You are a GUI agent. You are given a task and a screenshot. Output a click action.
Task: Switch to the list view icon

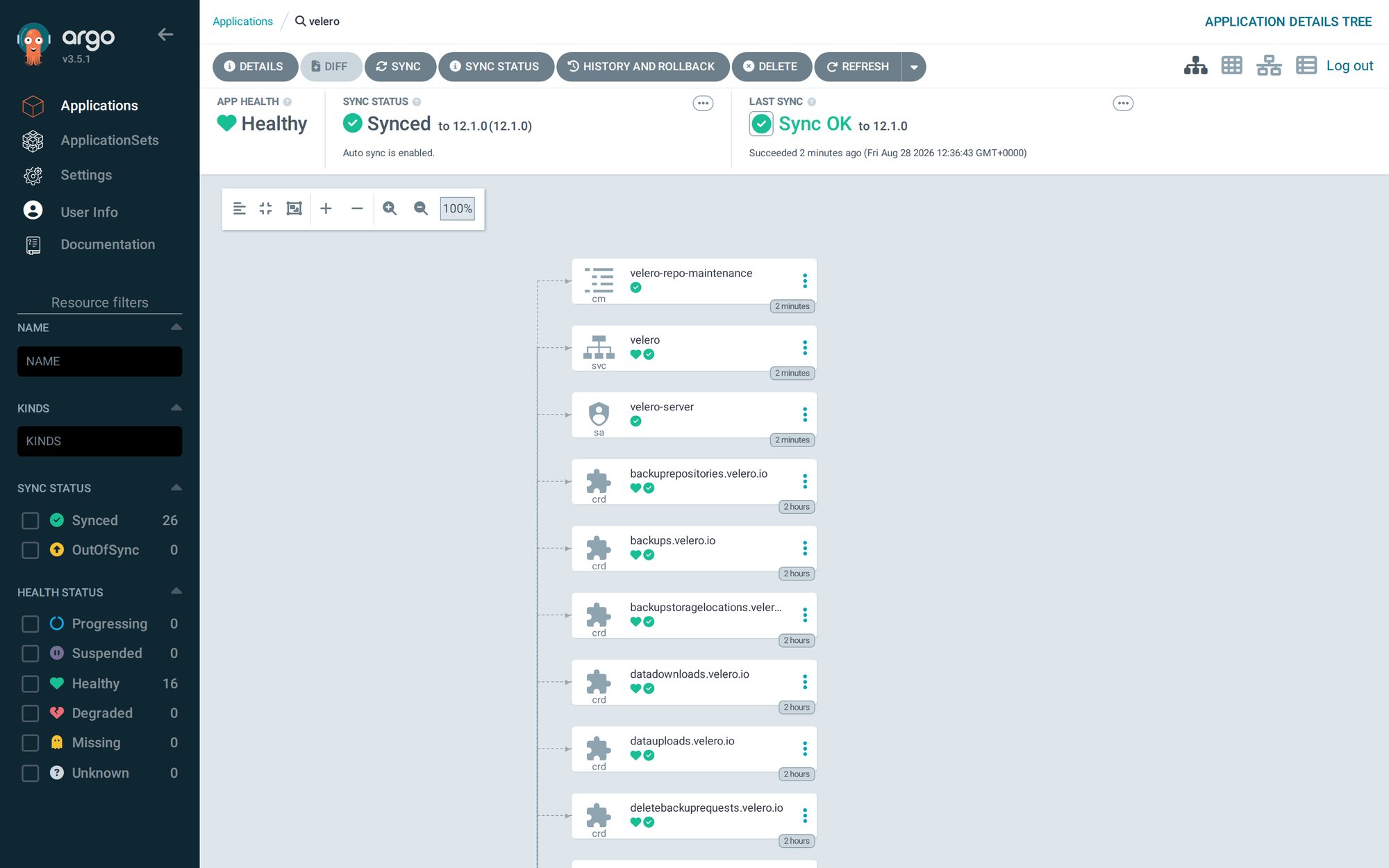coord(1306,66)
